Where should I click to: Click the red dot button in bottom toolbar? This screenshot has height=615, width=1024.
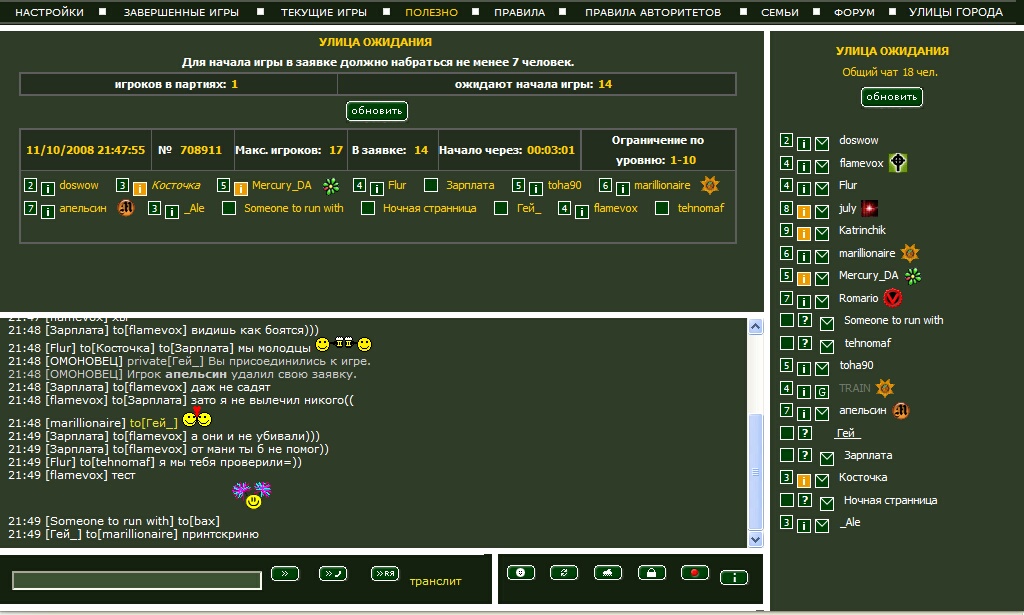[694, 573]
